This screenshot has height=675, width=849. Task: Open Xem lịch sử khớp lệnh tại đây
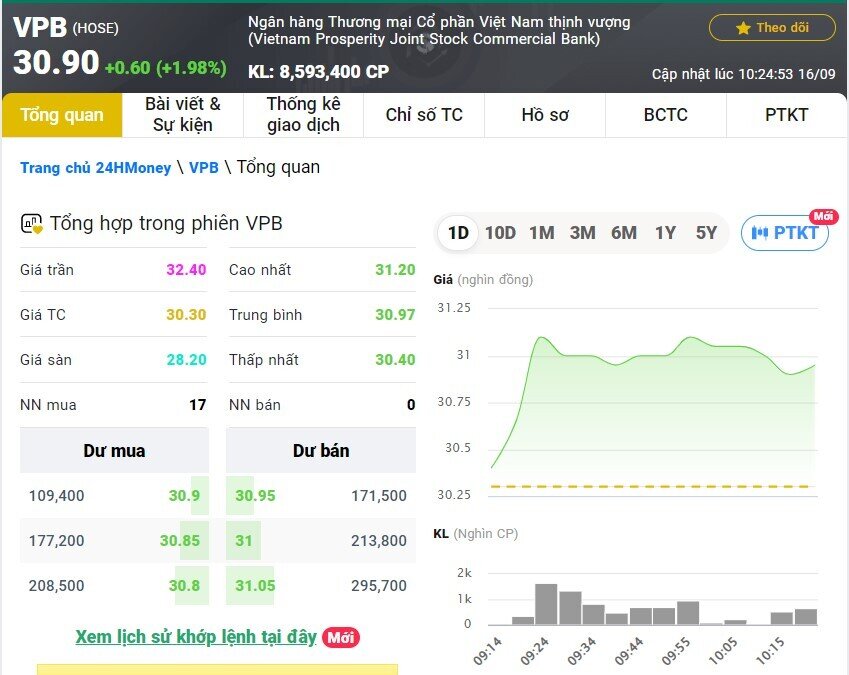click(x=196, y=637)
